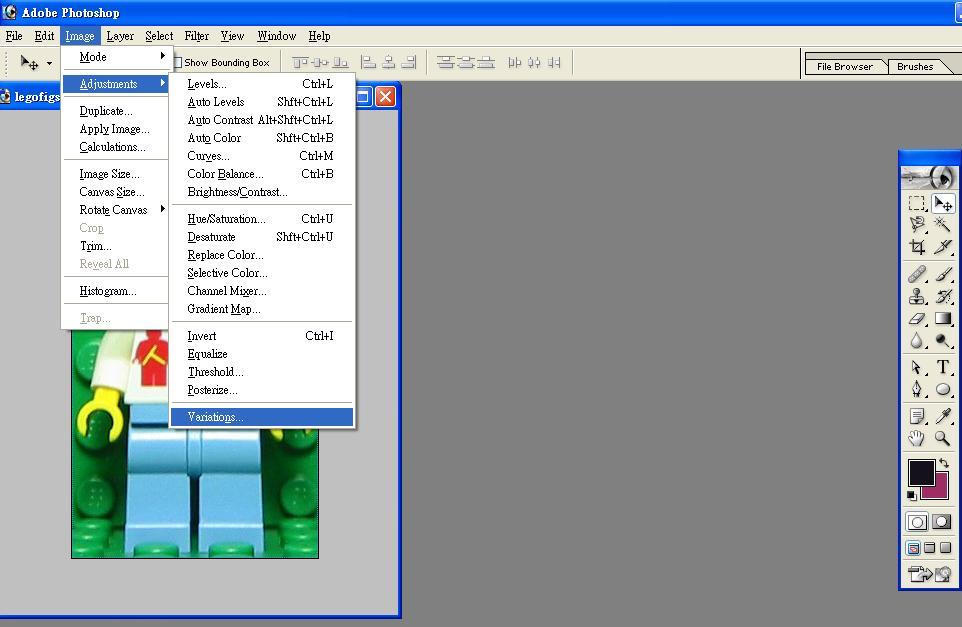The width and height of the screenshot is (962, 627).
Task: Select the Healing Brush tool
Action: pyautogui.click(x=917, y=274)
